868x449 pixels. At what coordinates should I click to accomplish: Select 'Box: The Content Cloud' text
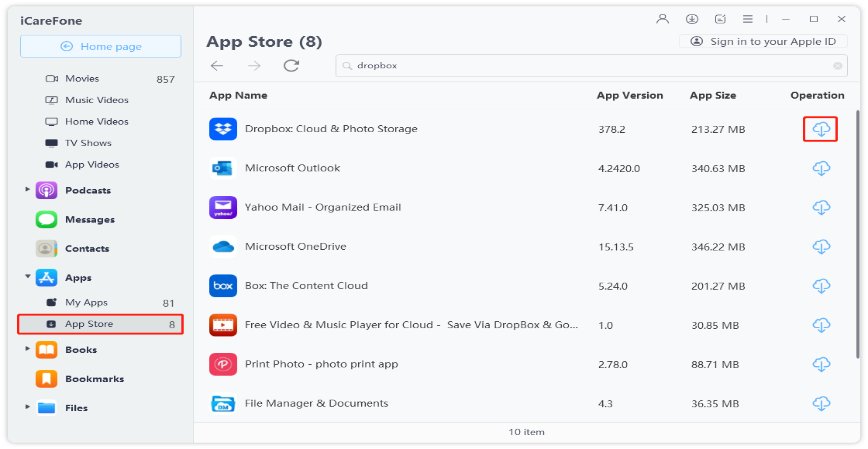pos(306,286)
